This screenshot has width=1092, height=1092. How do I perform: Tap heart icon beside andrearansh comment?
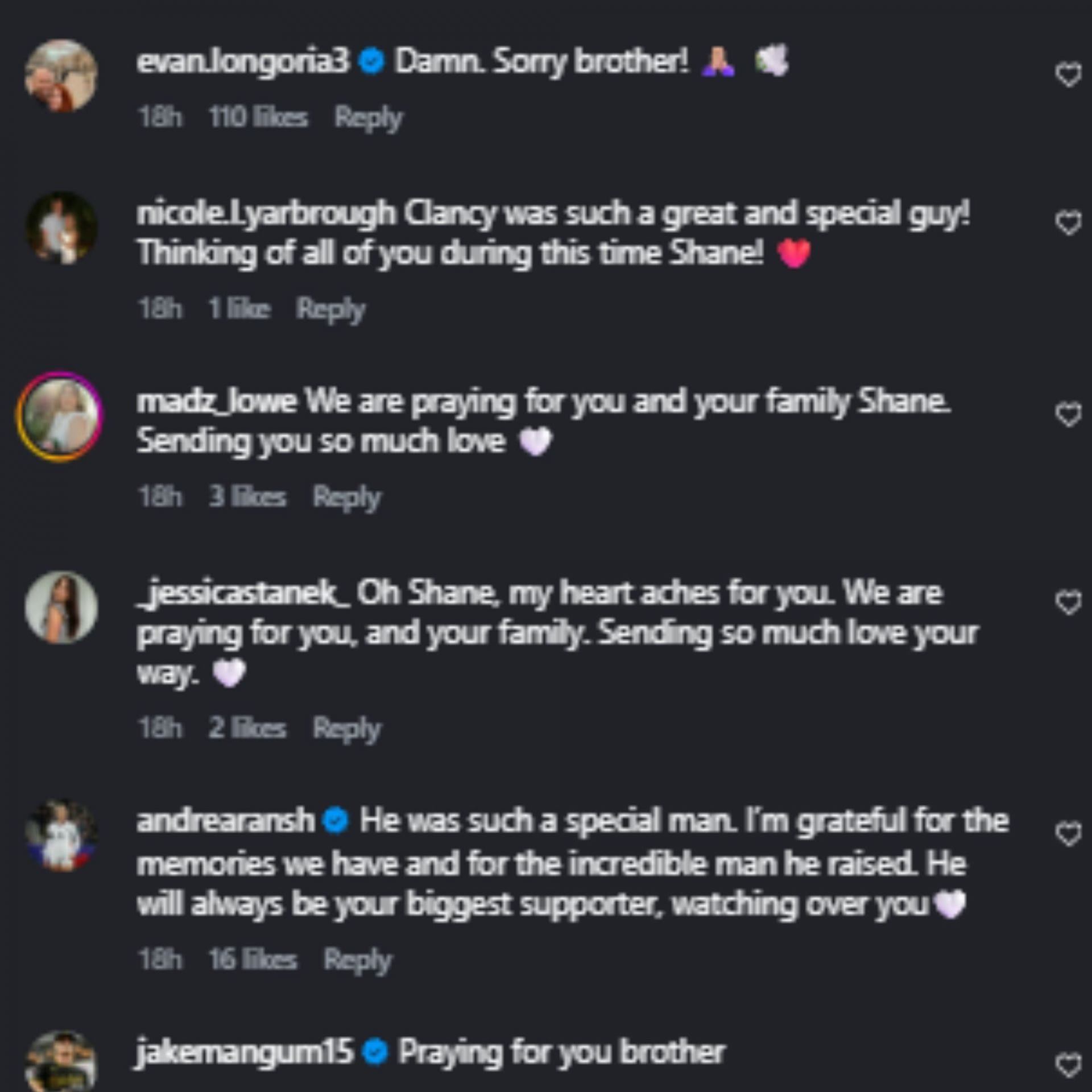pyautogui.click(x=1068, y=834)
